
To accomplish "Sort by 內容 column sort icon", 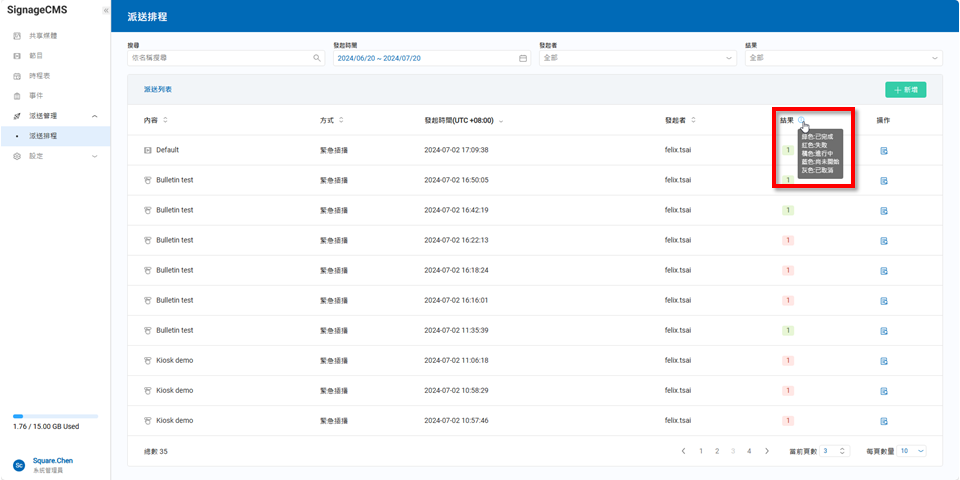I will [165, 120].
